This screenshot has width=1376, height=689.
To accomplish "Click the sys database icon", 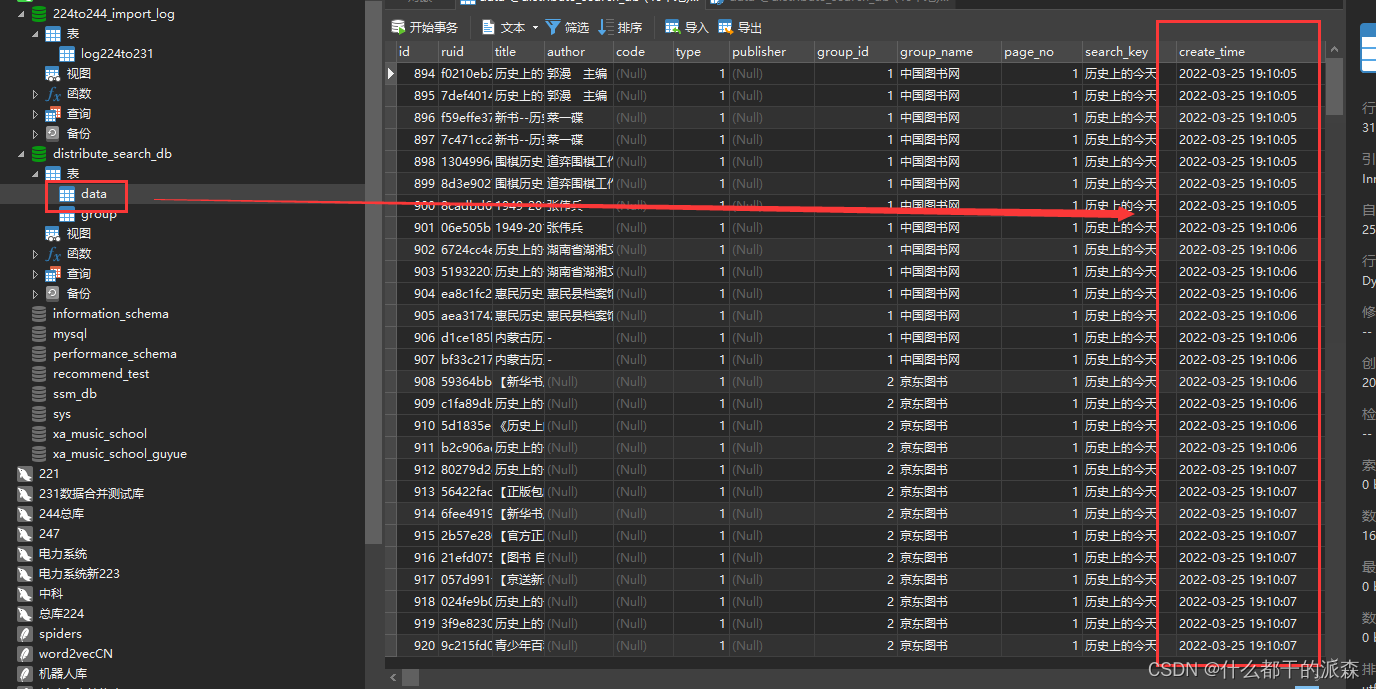I will pos(39,414).
